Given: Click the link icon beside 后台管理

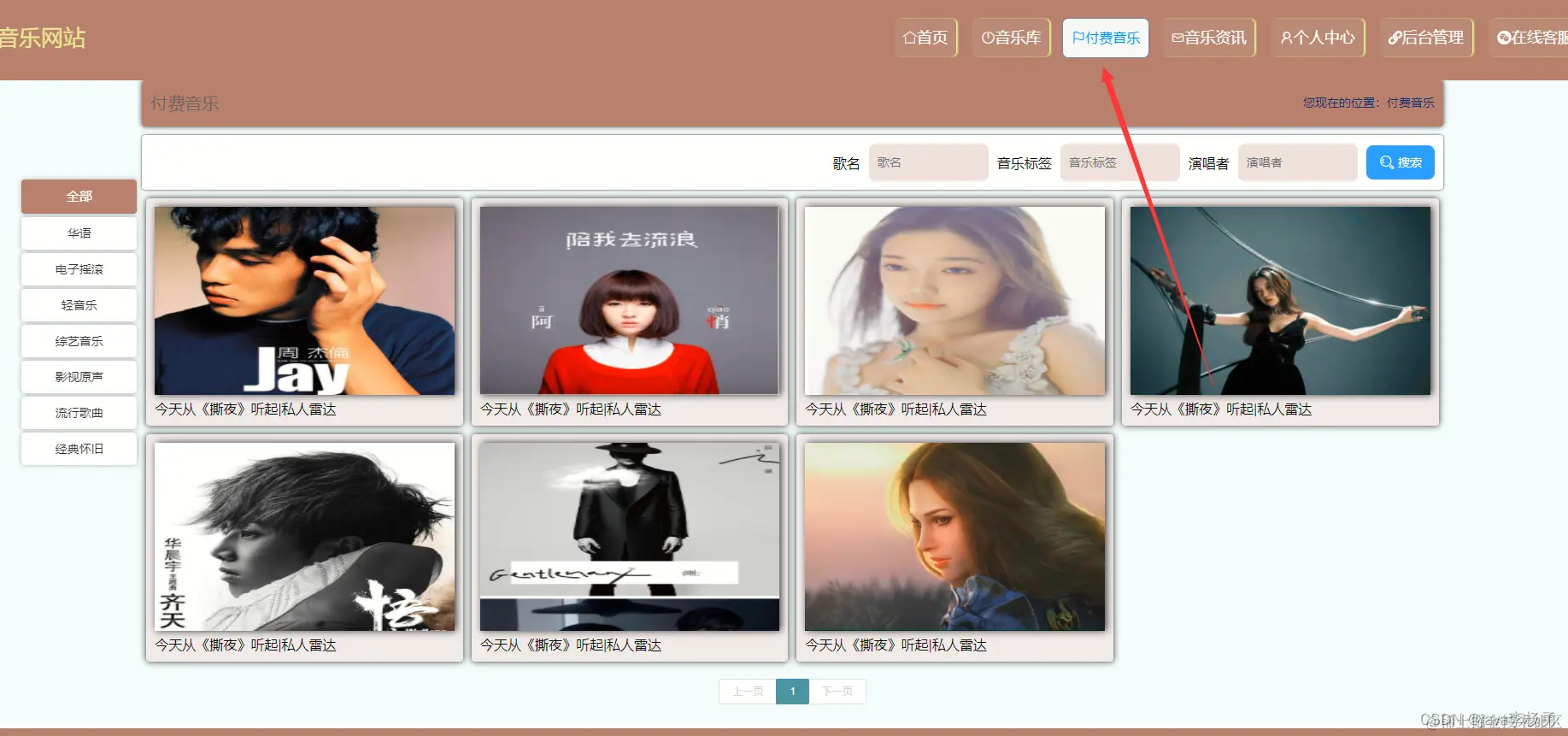Looking at the screenshot, I should [x=1395, y=38].
